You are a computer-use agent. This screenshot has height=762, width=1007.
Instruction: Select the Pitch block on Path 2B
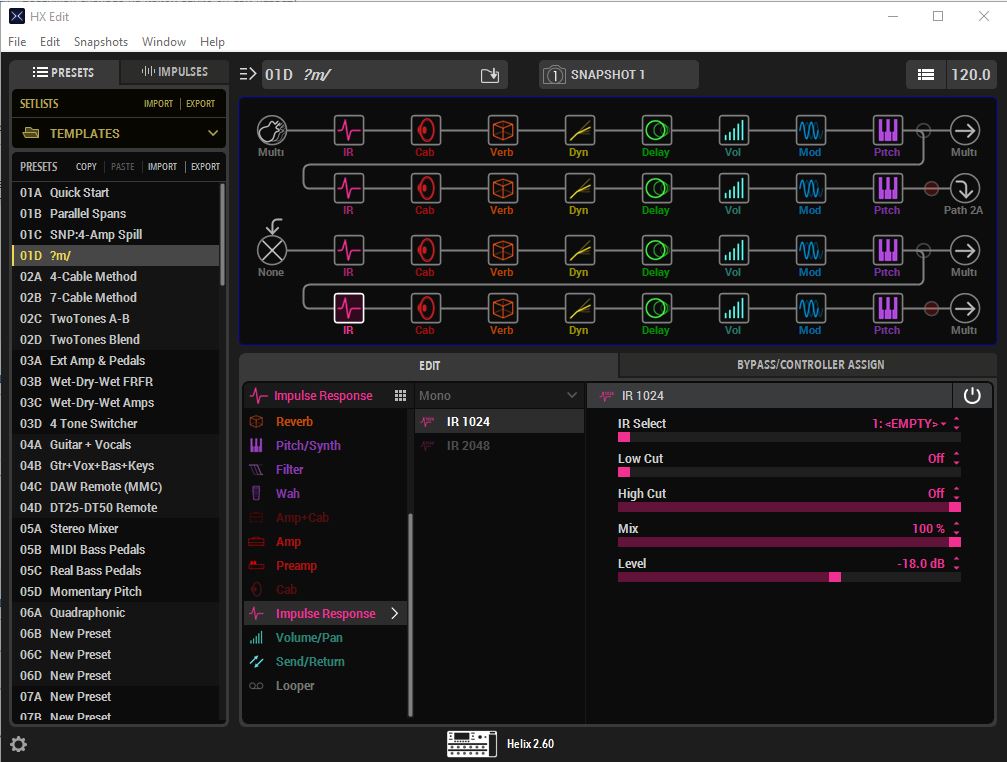[888, 309]
